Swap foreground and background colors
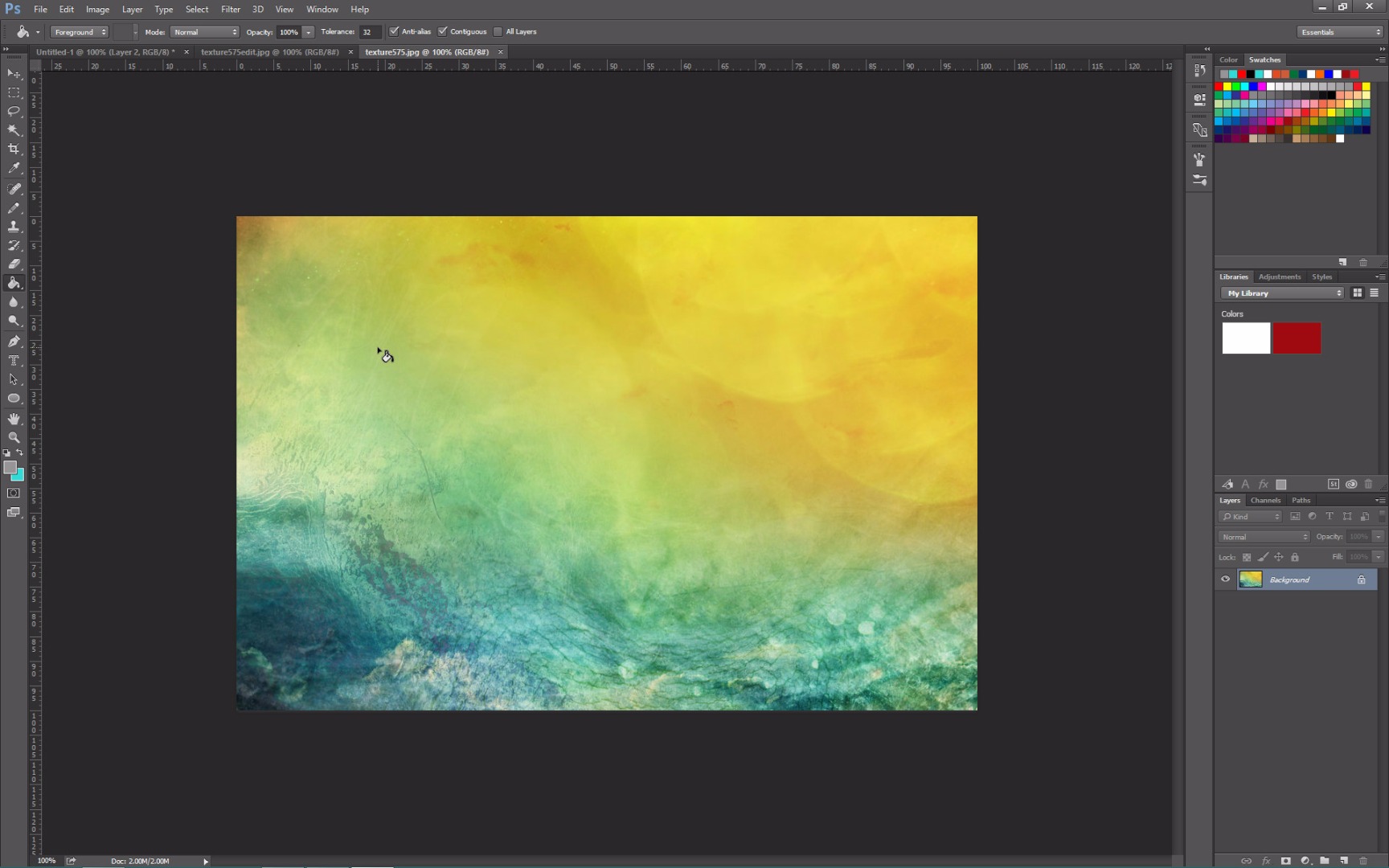Image resolution: width=1389 pixels, height=868 pixels. [20, 453]
